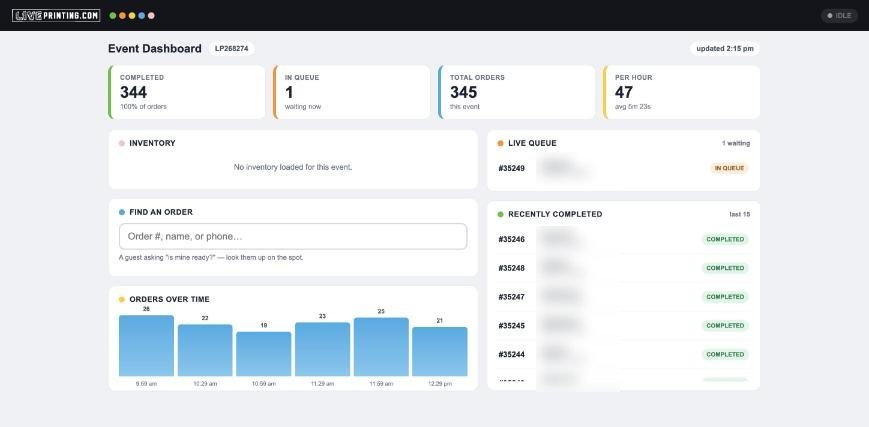This screenshot has width=869, height=427.
Task: Click the LP268274 event code badge
Action: coord(232,48)
